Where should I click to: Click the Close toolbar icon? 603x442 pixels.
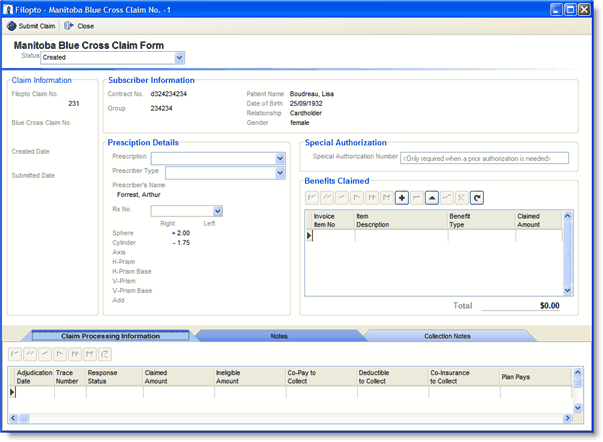coord(79,26)
